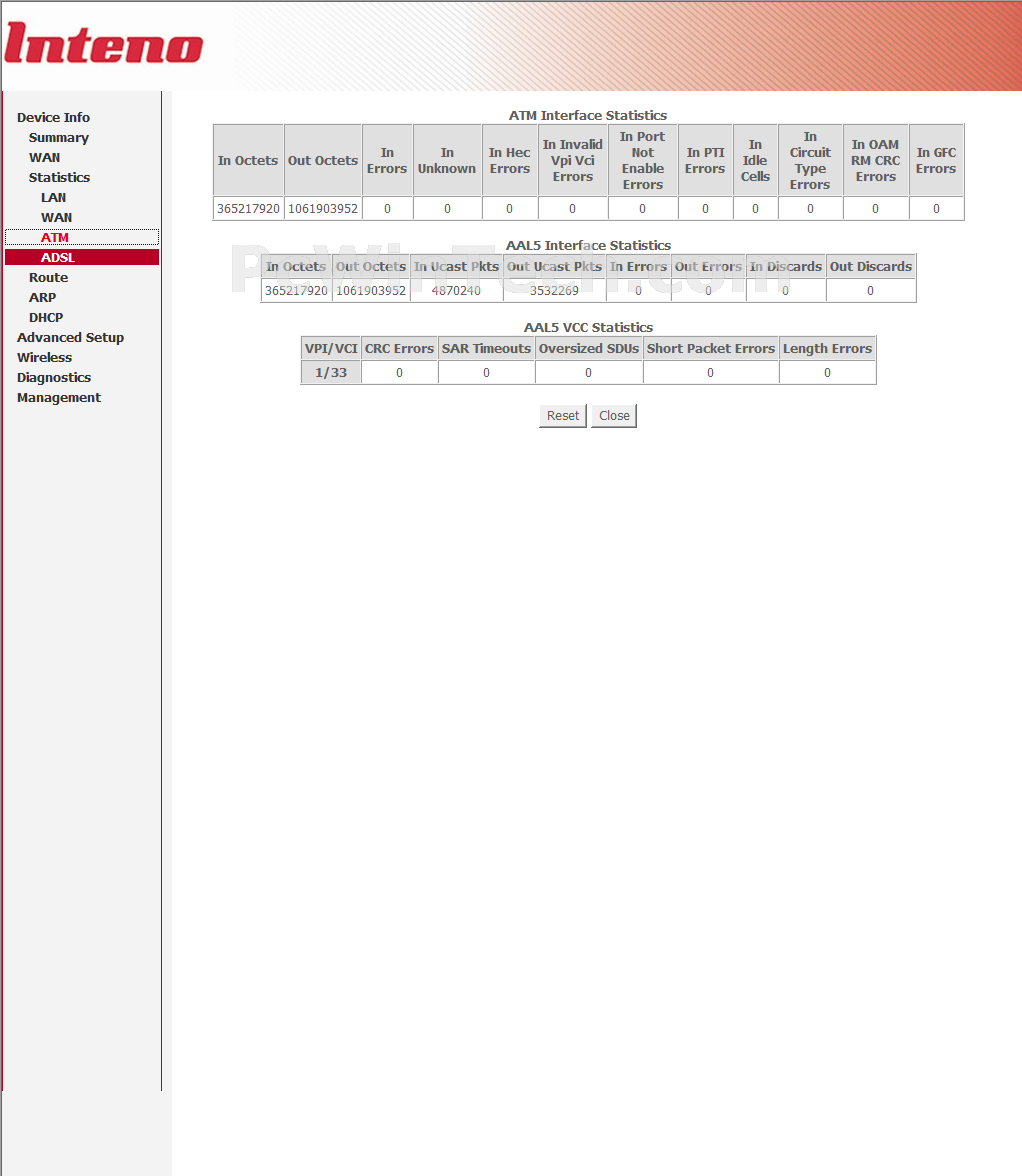1022x1176 pixels.
Task: Click the 1/33 VPI/VCI cell
Action: point(331,373)
